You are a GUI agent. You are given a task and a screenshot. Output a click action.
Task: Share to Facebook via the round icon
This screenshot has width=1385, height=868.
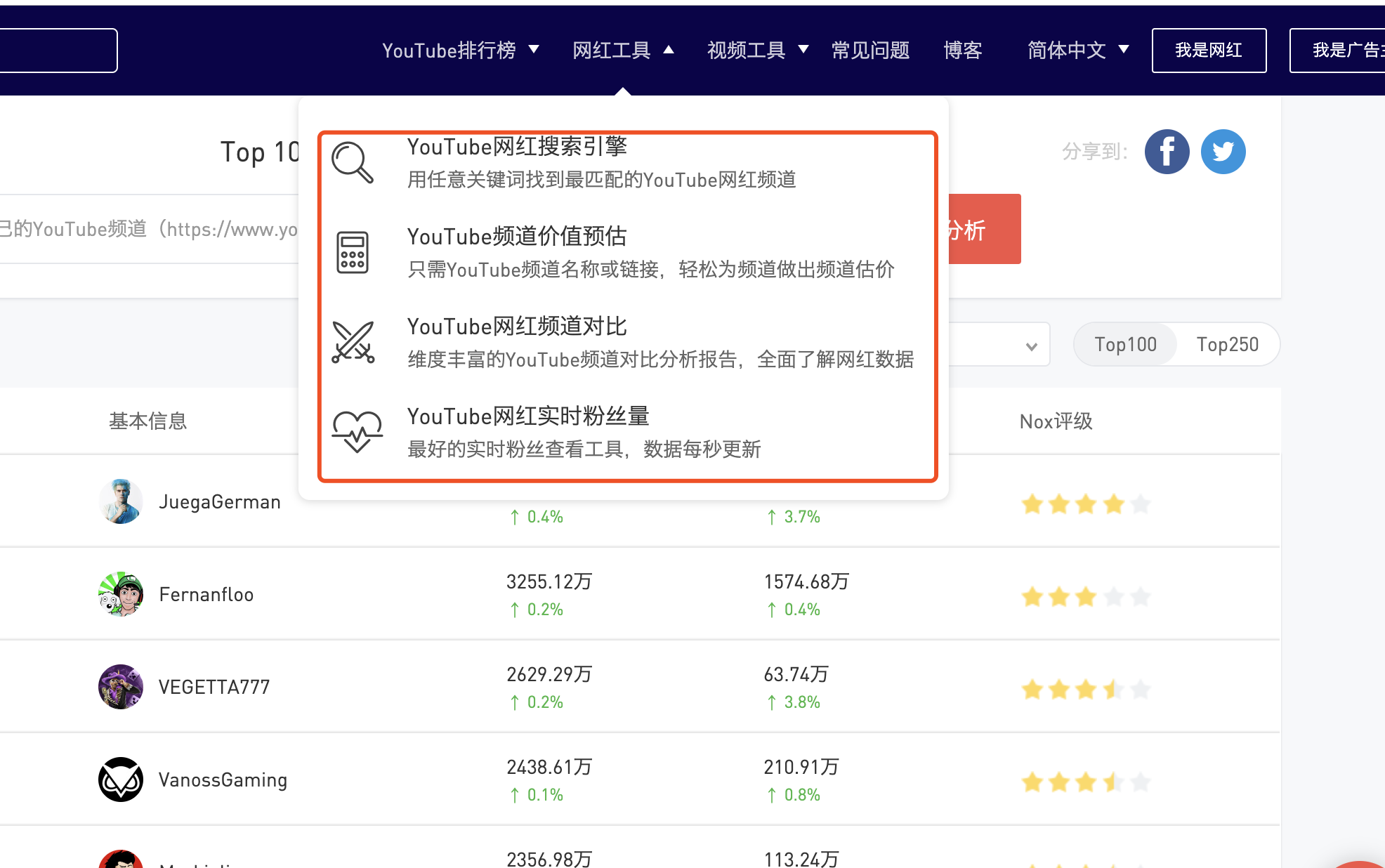point(1167,152)
